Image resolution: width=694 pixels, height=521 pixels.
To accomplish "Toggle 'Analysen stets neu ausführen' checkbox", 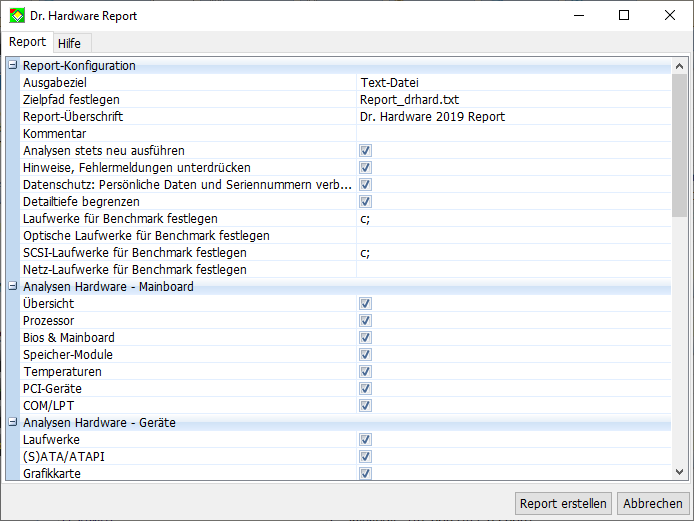I will pyautogui.click(x=366, y=151).
